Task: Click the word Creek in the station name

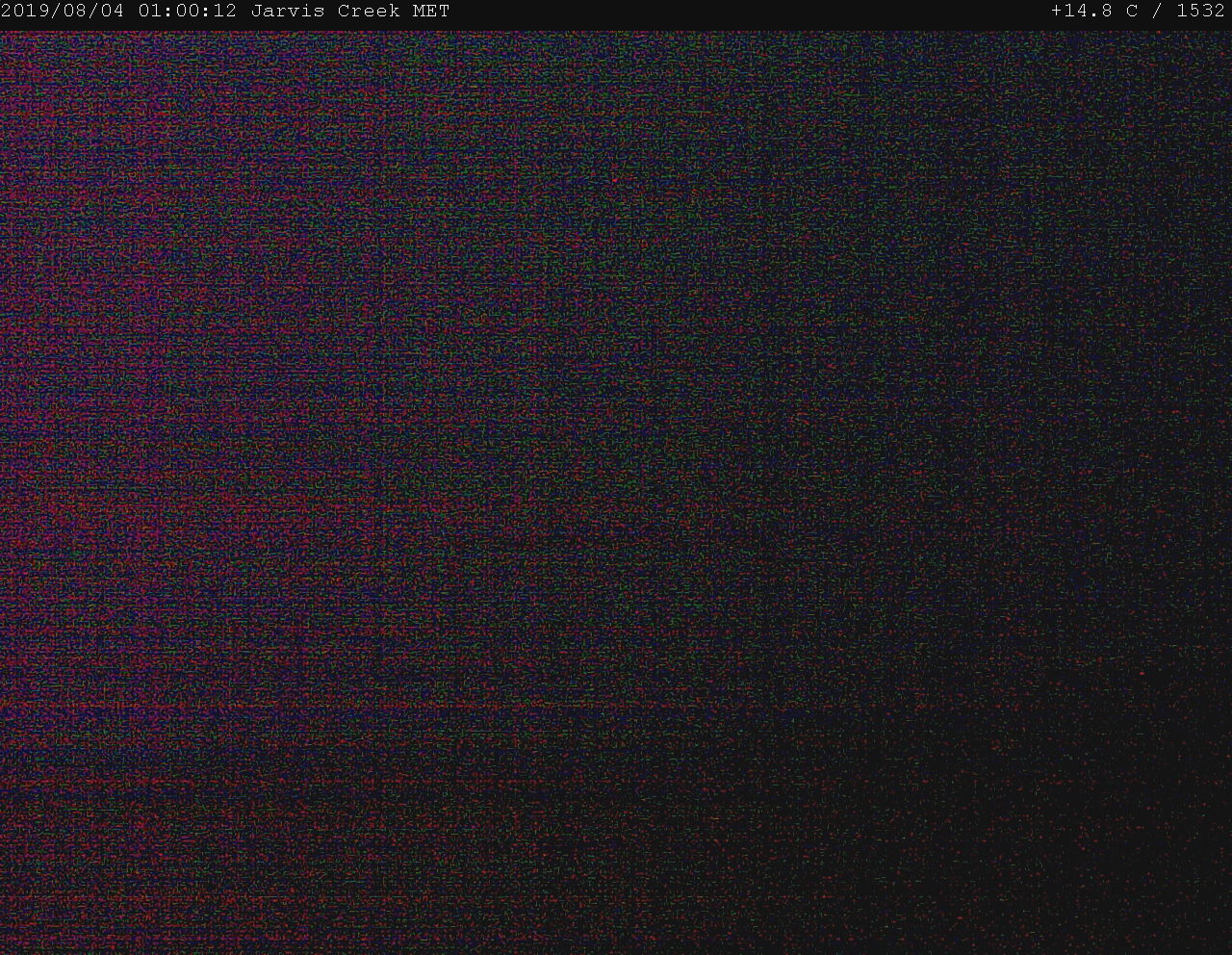Action: tap(369, 12)
